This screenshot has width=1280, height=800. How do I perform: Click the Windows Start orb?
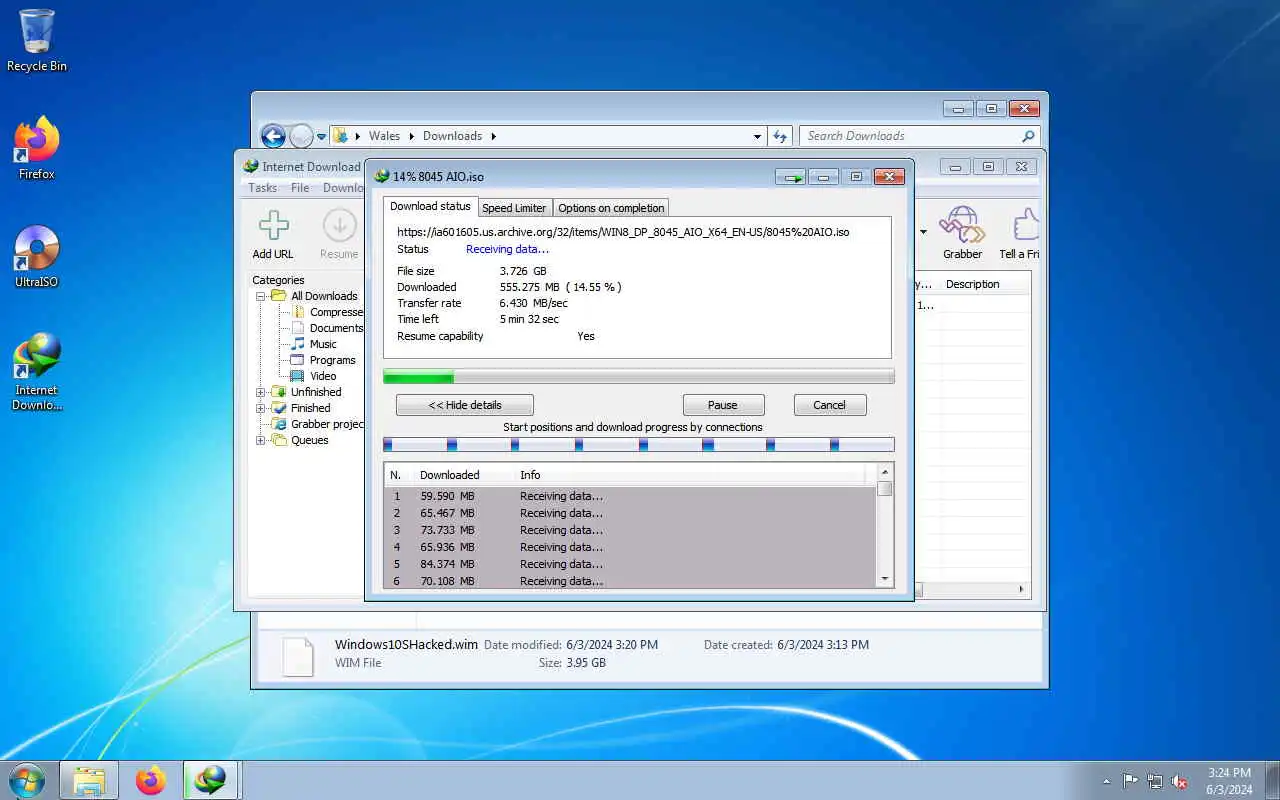click(x=27, y=780)
